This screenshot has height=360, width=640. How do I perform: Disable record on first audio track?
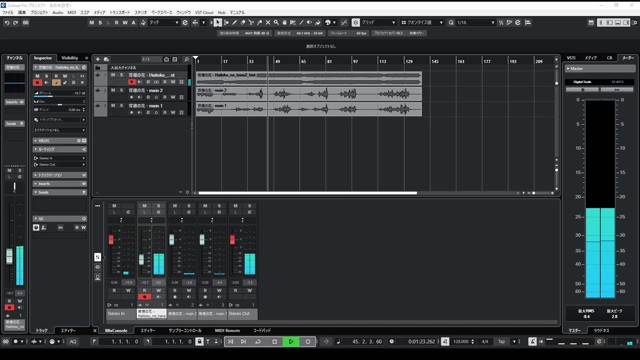(131, 82)
